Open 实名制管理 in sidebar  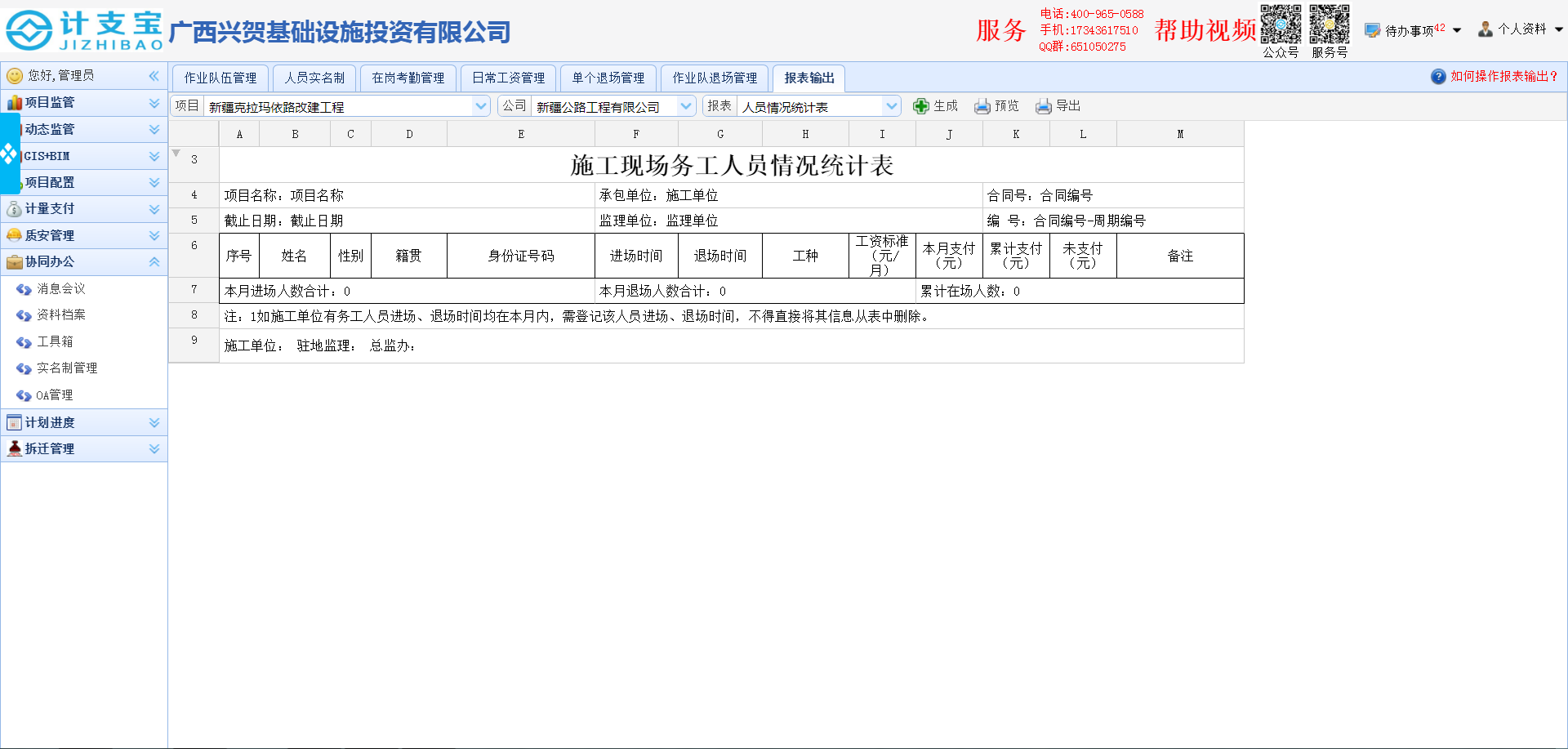coord(67,368)
